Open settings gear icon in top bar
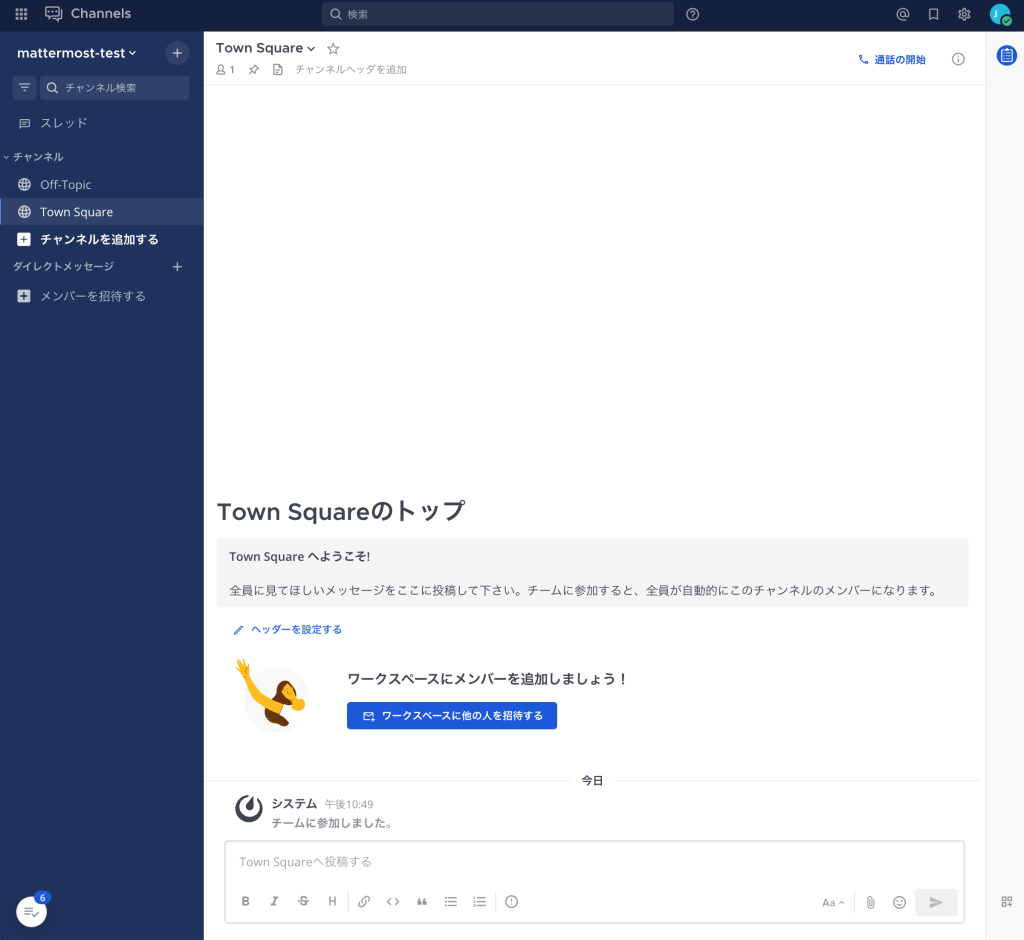This screenshot has height=940, width=1024. pos(964,14)
